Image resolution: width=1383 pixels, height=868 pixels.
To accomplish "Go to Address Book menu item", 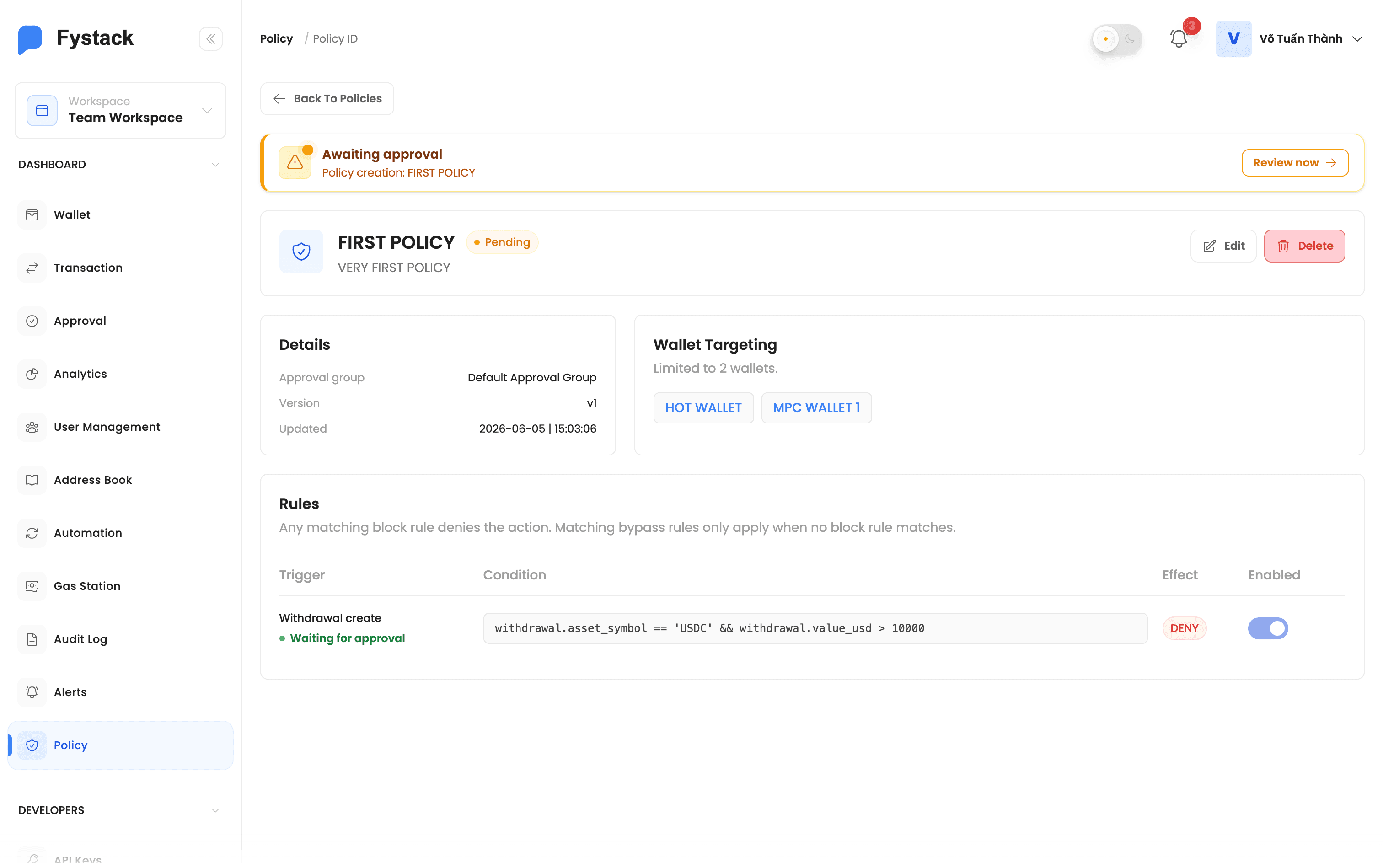I will point(121,480).
